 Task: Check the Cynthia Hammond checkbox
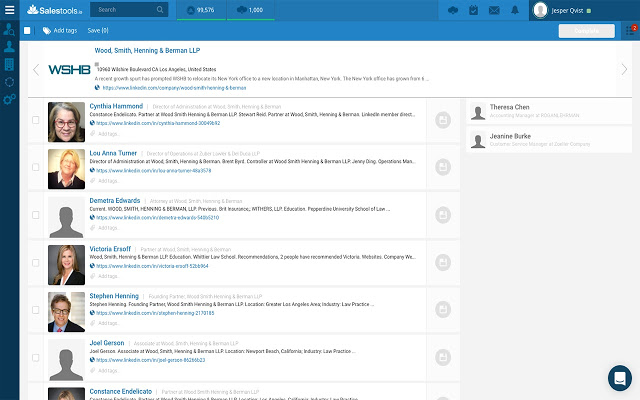click(36, 120)
